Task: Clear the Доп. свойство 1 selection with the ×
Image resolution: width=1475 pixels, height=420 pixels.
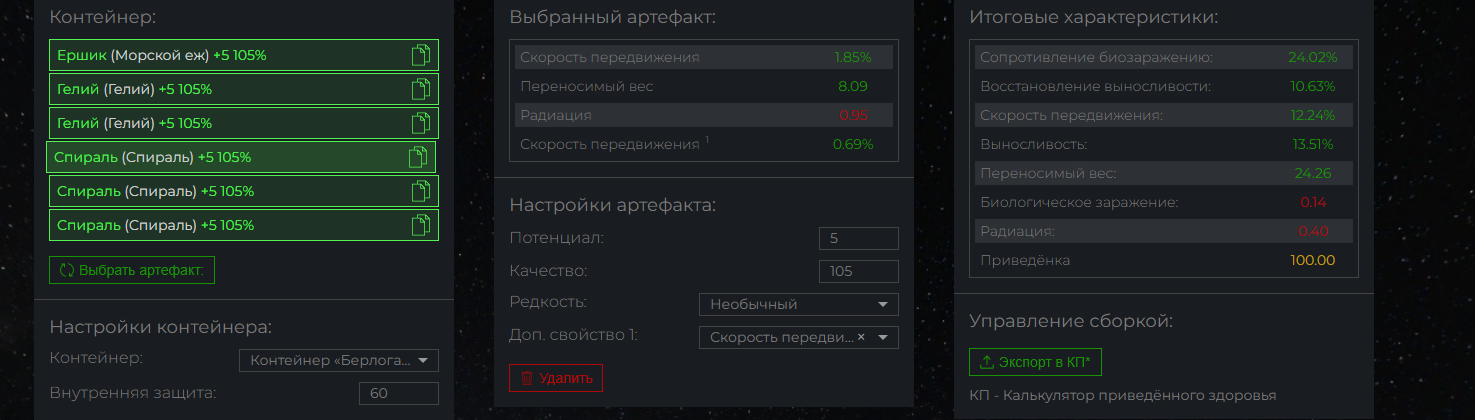Action: point(861,338)
